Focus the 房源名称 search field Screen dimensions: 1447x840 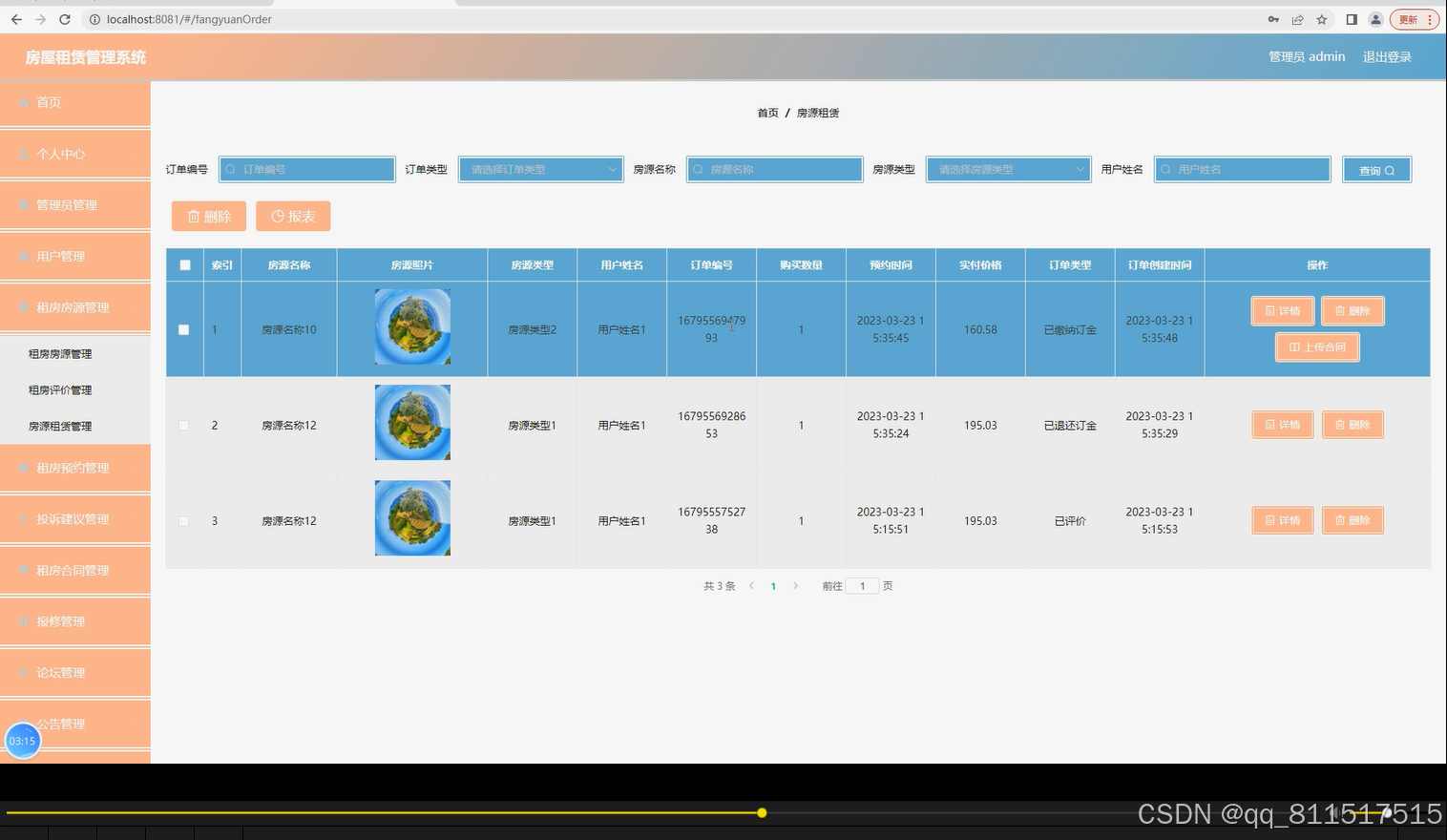pos(775,169)
